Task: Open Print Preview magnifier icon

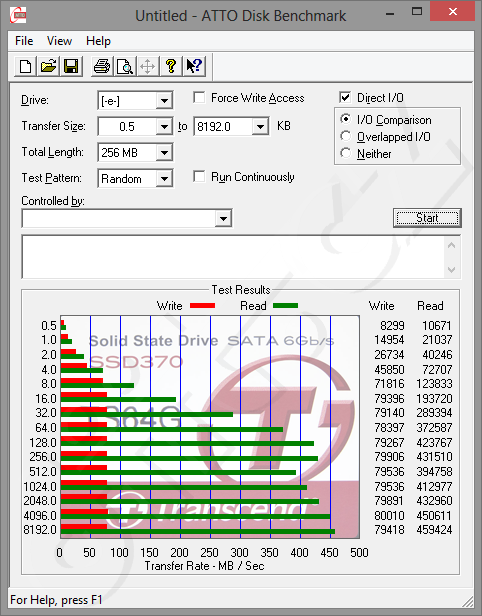Action: click(x=125, y=66)
